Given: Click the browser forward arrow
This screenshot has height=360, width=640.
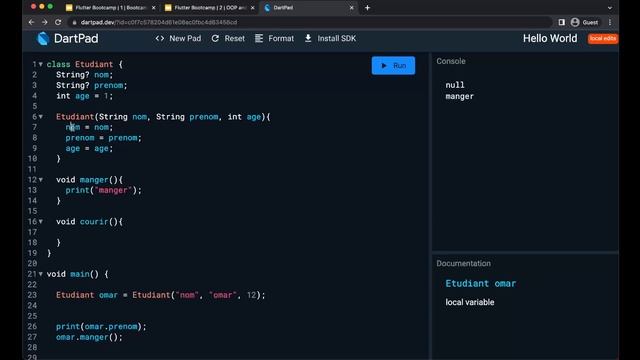Looking at the screenshot, I should point(44,22).
